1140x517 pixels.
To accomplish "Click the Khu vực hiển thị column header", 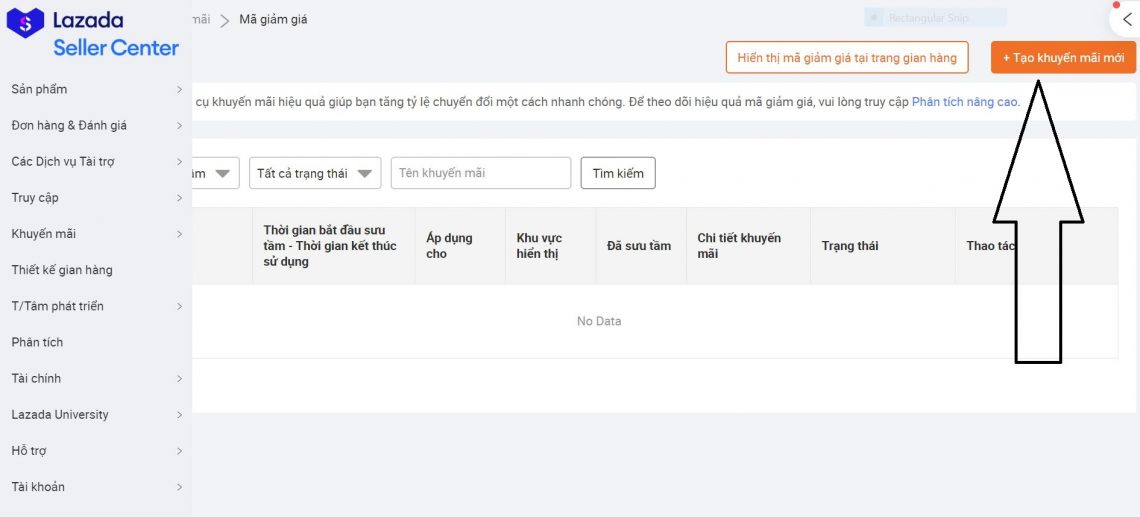I will [x=539, y=246].
